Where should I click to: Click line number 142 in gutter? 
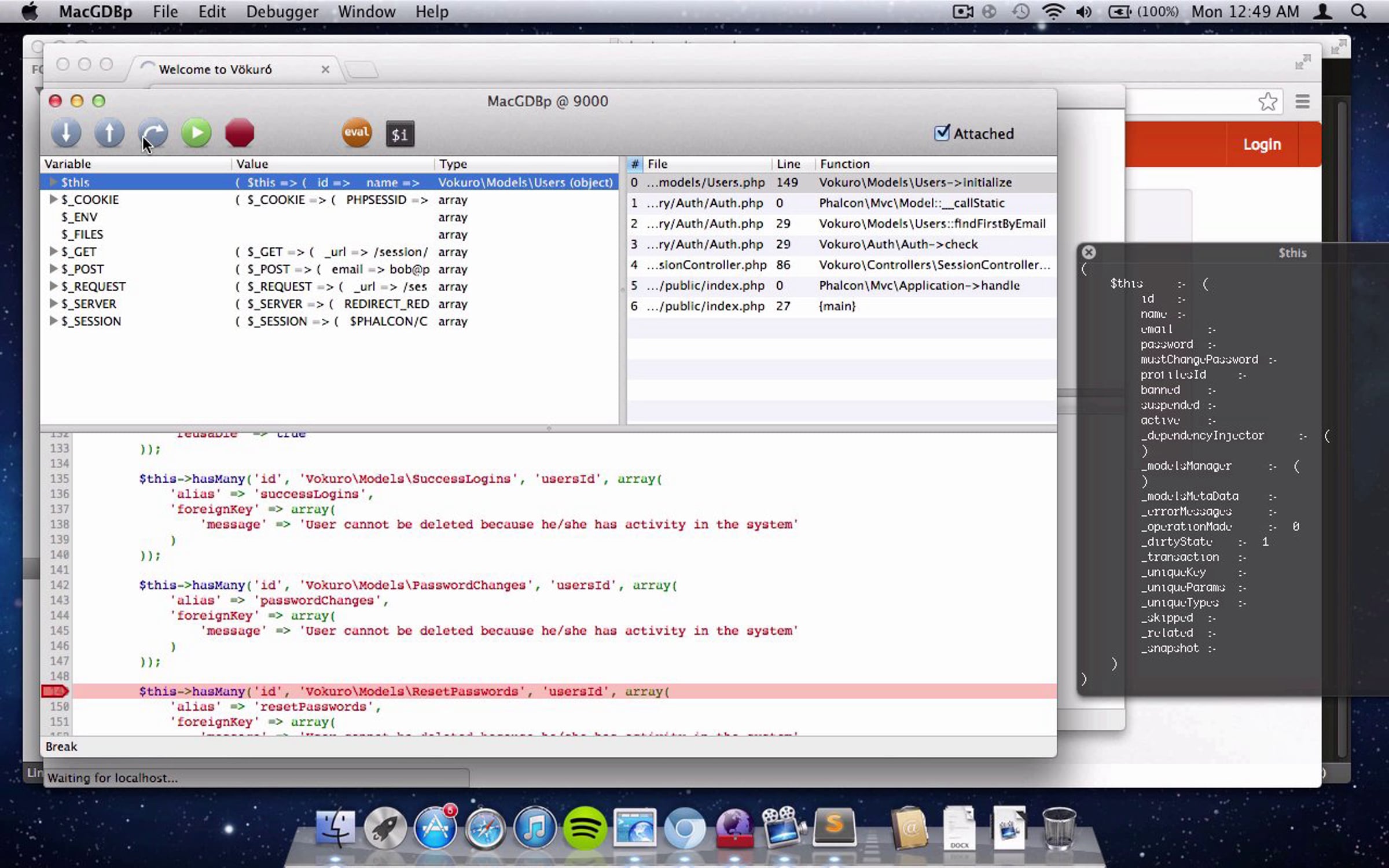(x=59, y=585)
